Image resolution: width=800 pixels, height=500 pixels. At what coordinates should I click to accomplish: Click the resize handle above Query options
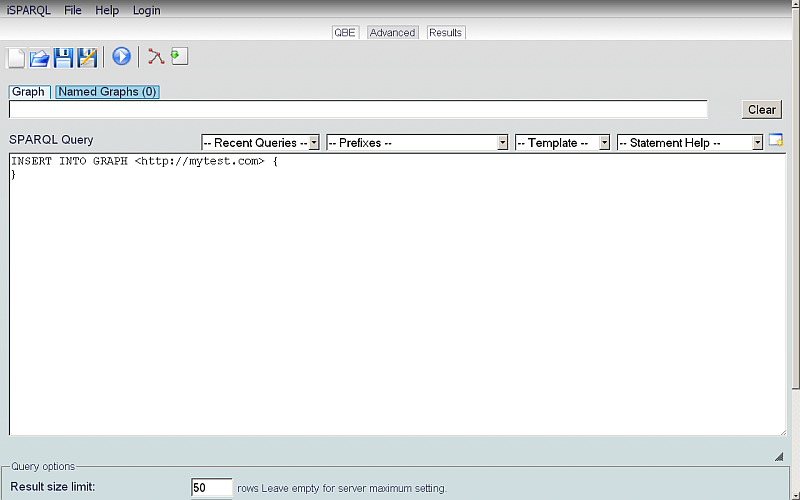click(x=779, y=457)
